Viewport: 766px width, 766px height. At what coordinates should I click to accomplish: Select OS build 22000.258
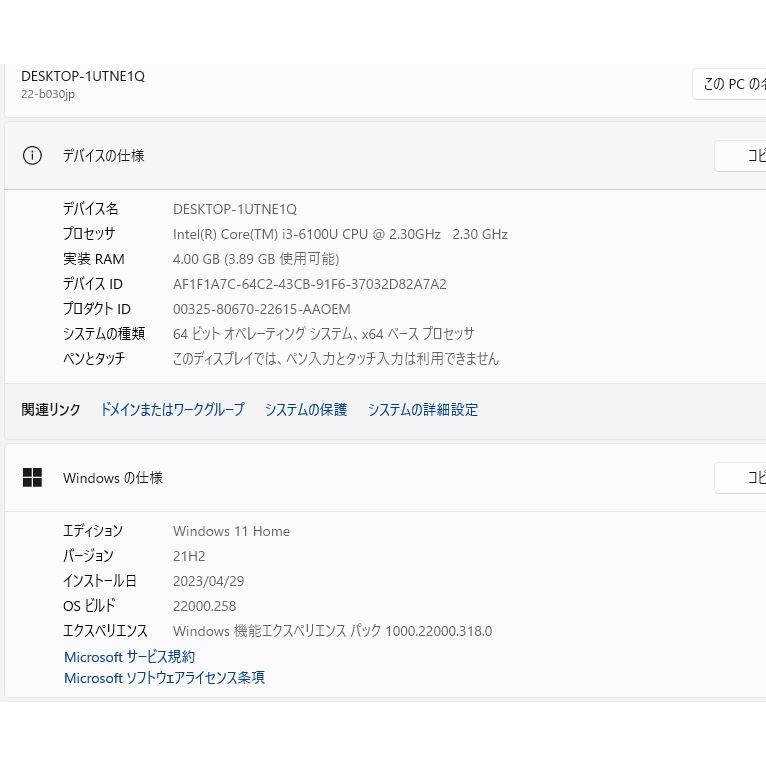click(205, 606)
